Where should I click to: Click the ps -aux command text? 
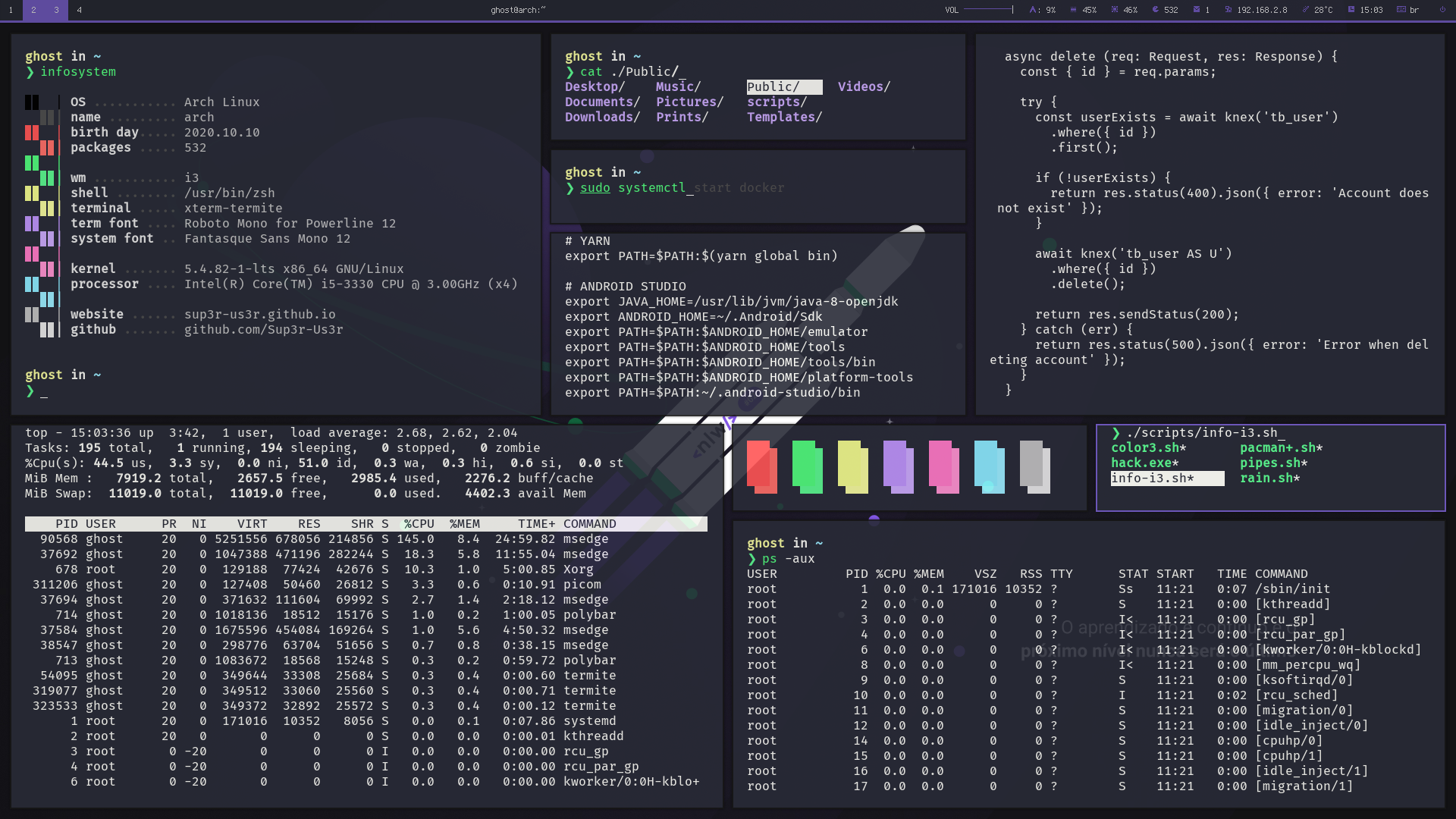pos(788,559)
